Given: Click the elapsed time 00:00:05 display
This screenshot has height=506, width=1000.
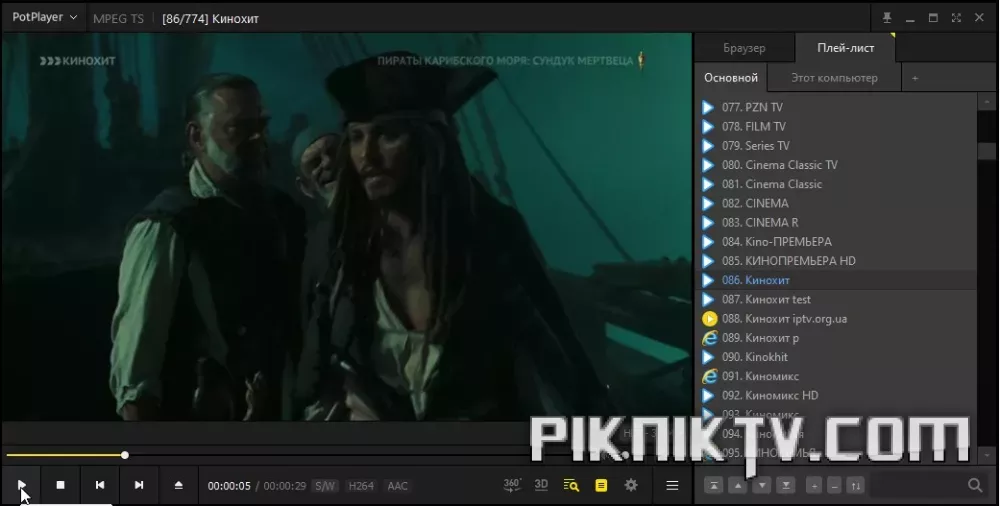Looking at the screenshot, I should [x=229, y=486].
